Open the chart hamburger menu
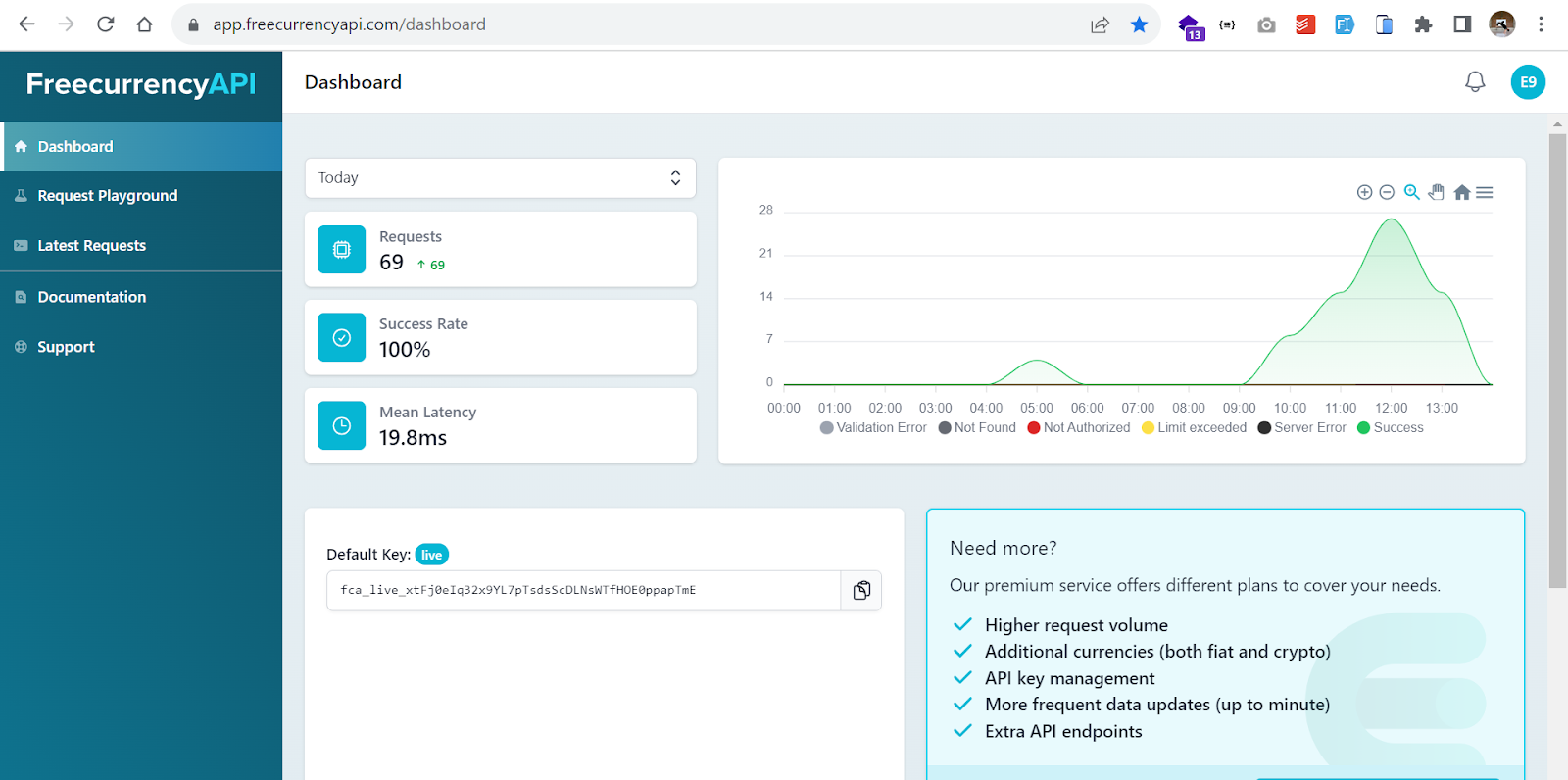Screen dimensions: 1568x780 click(x=1485, y=192)
